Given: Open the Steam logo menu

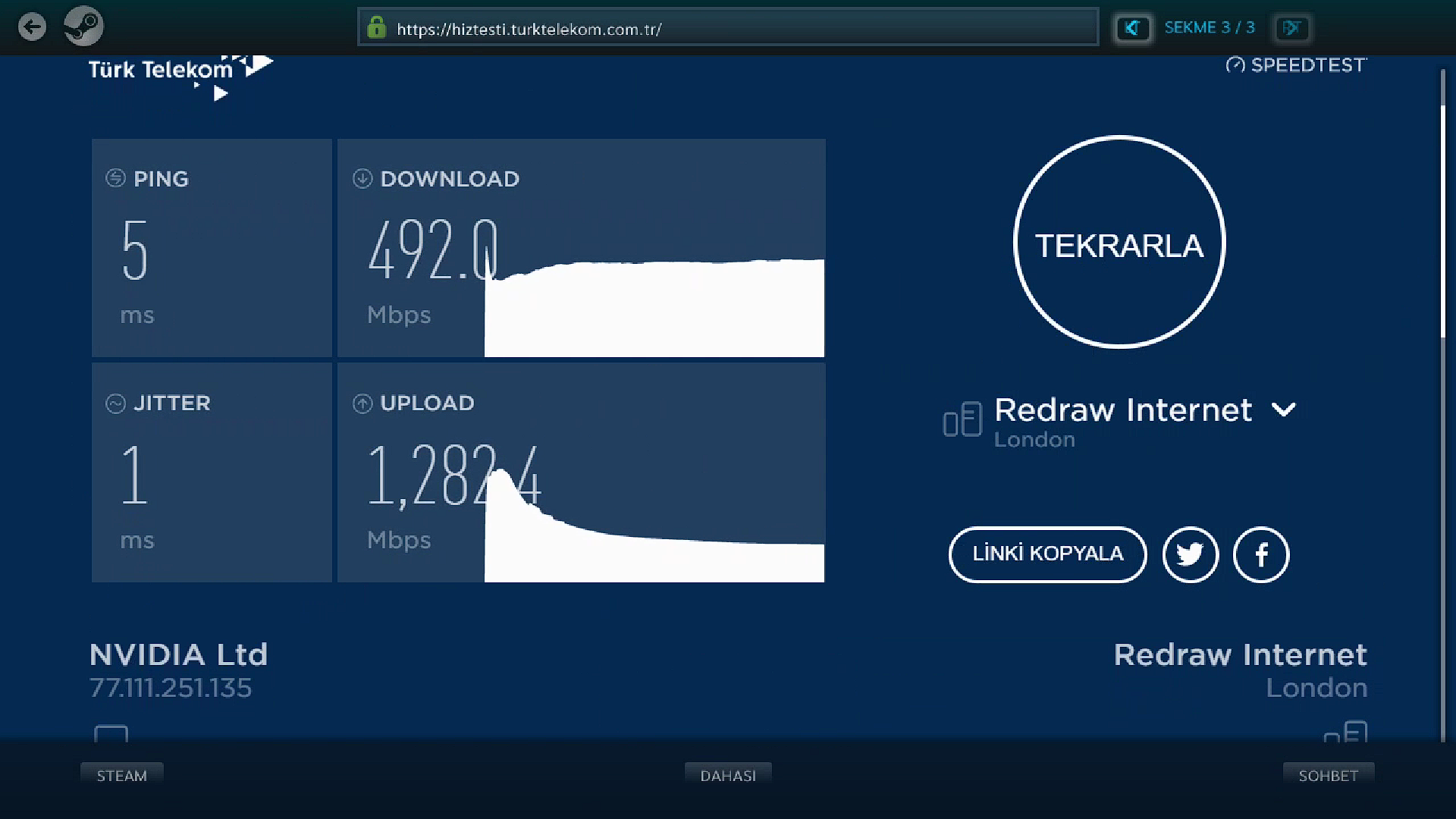Looking at the screenshot, I should pyautogui.click(x=83, y=27).
